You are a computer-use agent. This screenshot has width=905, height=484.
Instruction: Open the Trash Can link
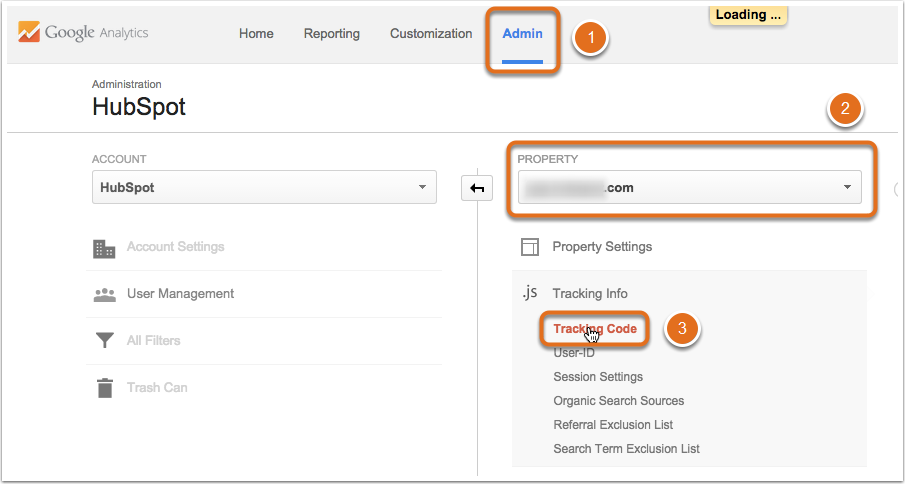(157, 388)
